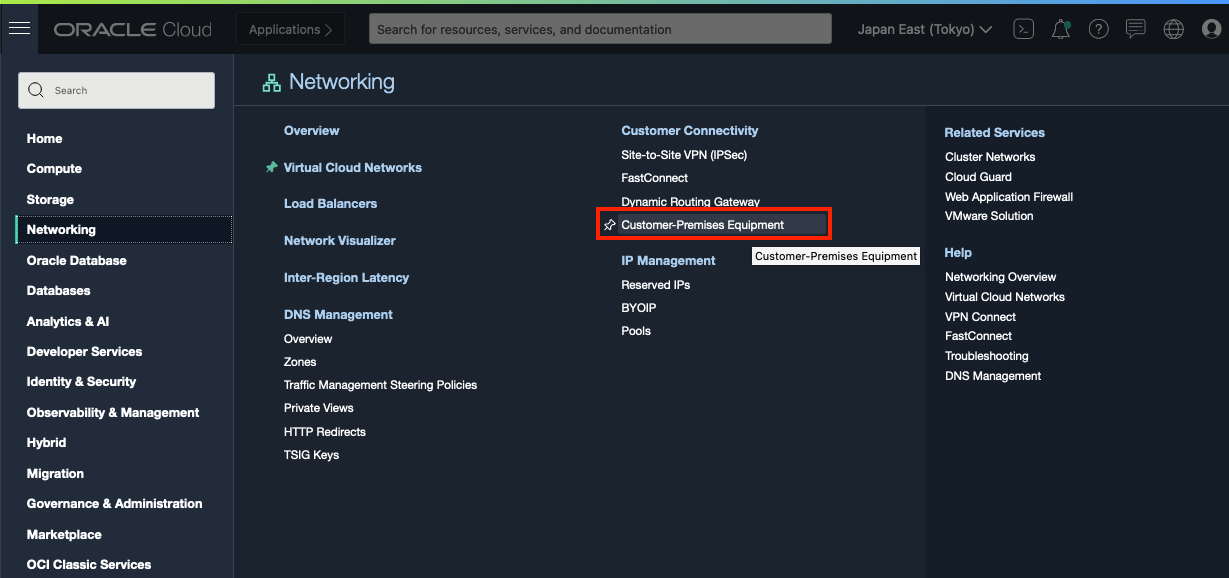Open Hybrid category
1229x578 pixels.
point(47,443)
